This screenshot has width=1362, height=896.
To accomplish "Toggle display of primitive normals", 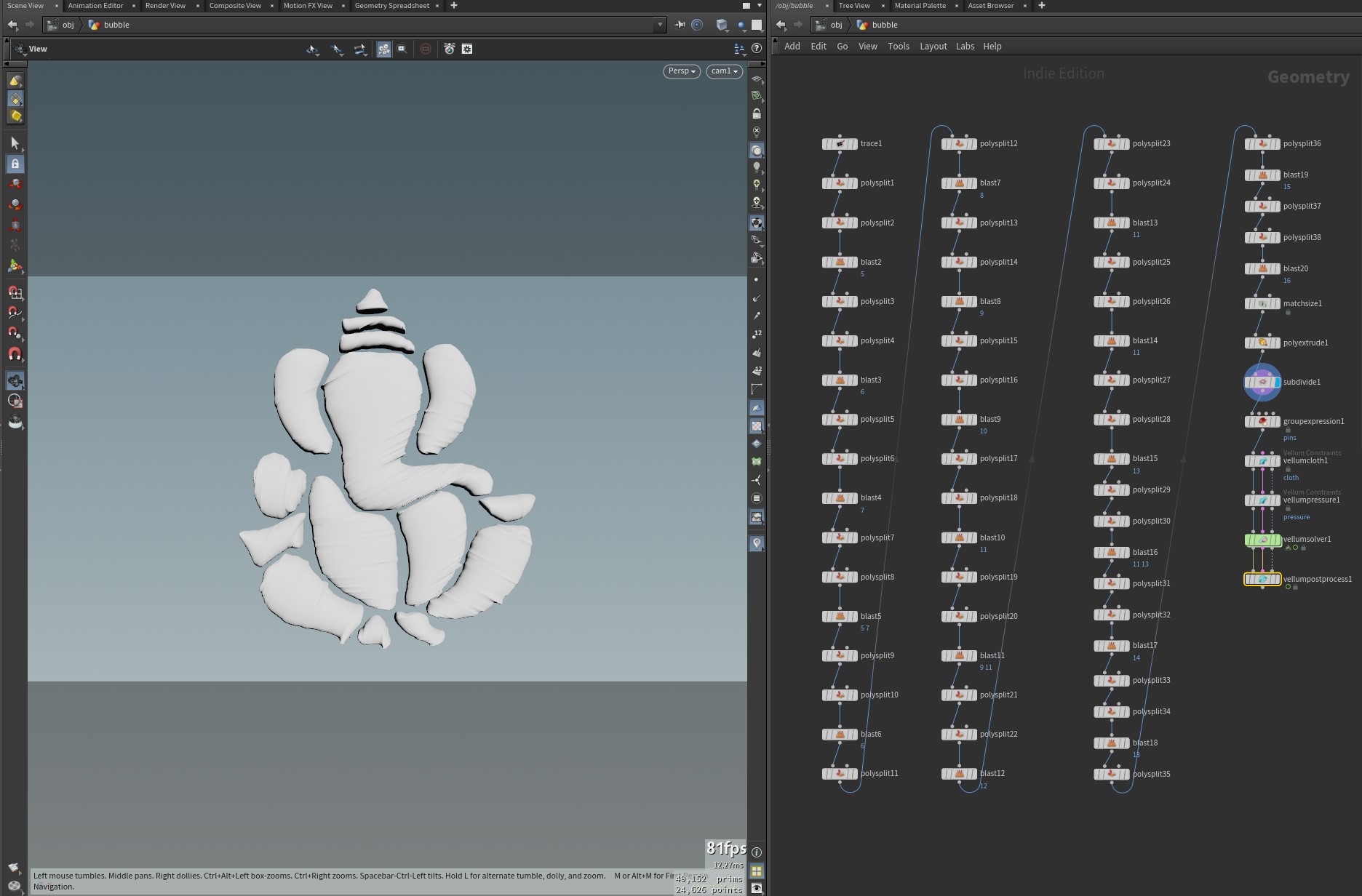I will pos(757,353).
